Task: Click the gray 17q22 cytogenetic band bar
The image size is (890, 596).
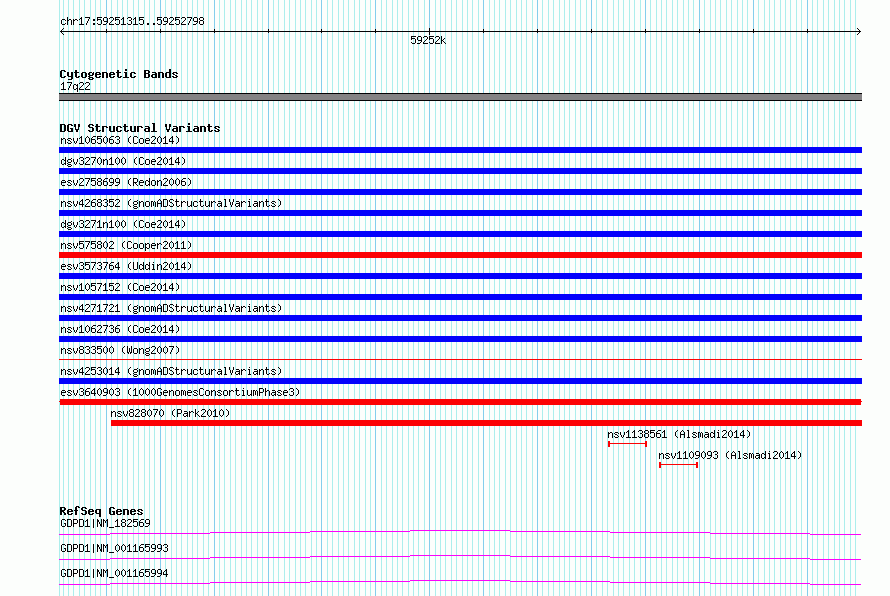Action: (460, 97)
